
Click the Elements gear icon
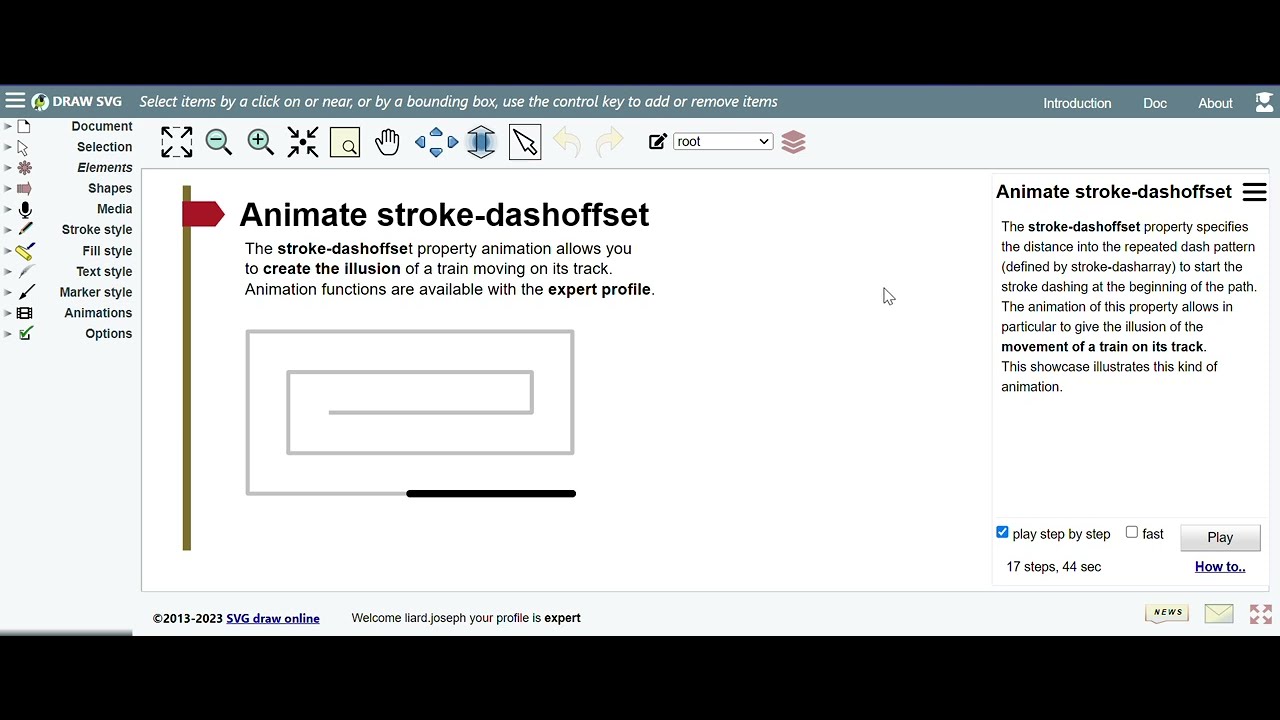[x=25, y=167]
